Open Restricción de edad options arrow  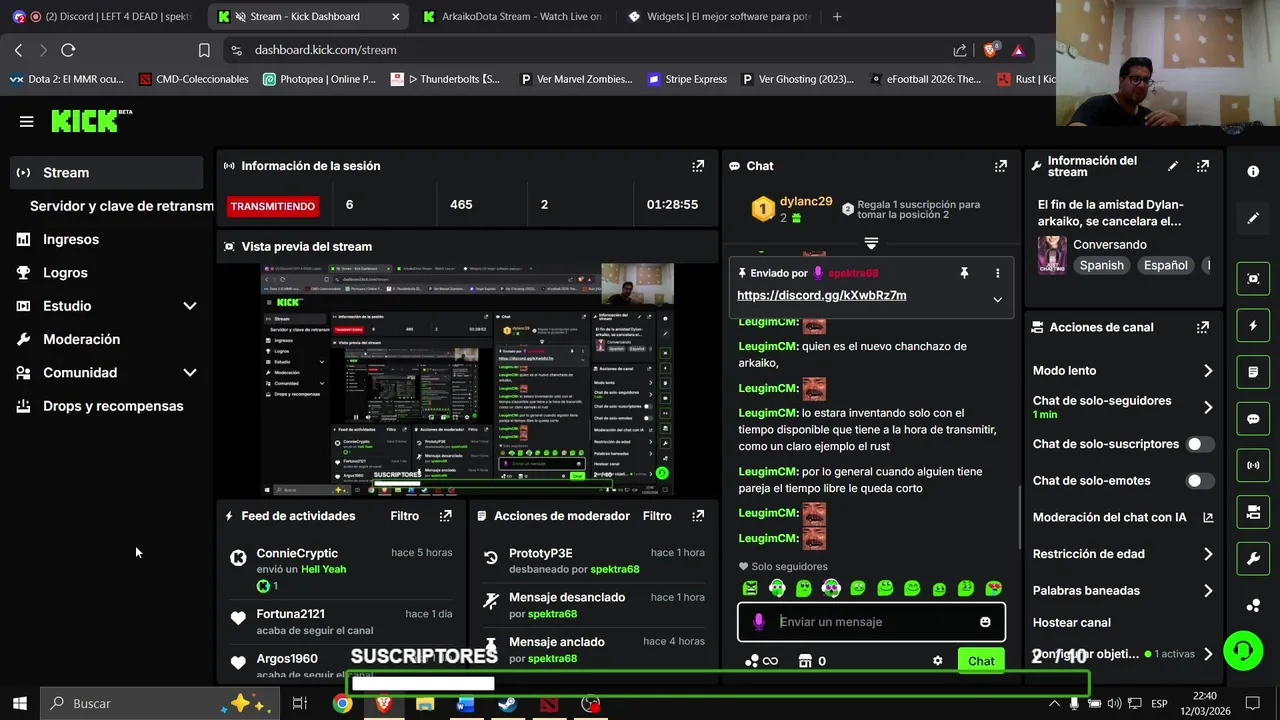click(x=1208, y=554)
